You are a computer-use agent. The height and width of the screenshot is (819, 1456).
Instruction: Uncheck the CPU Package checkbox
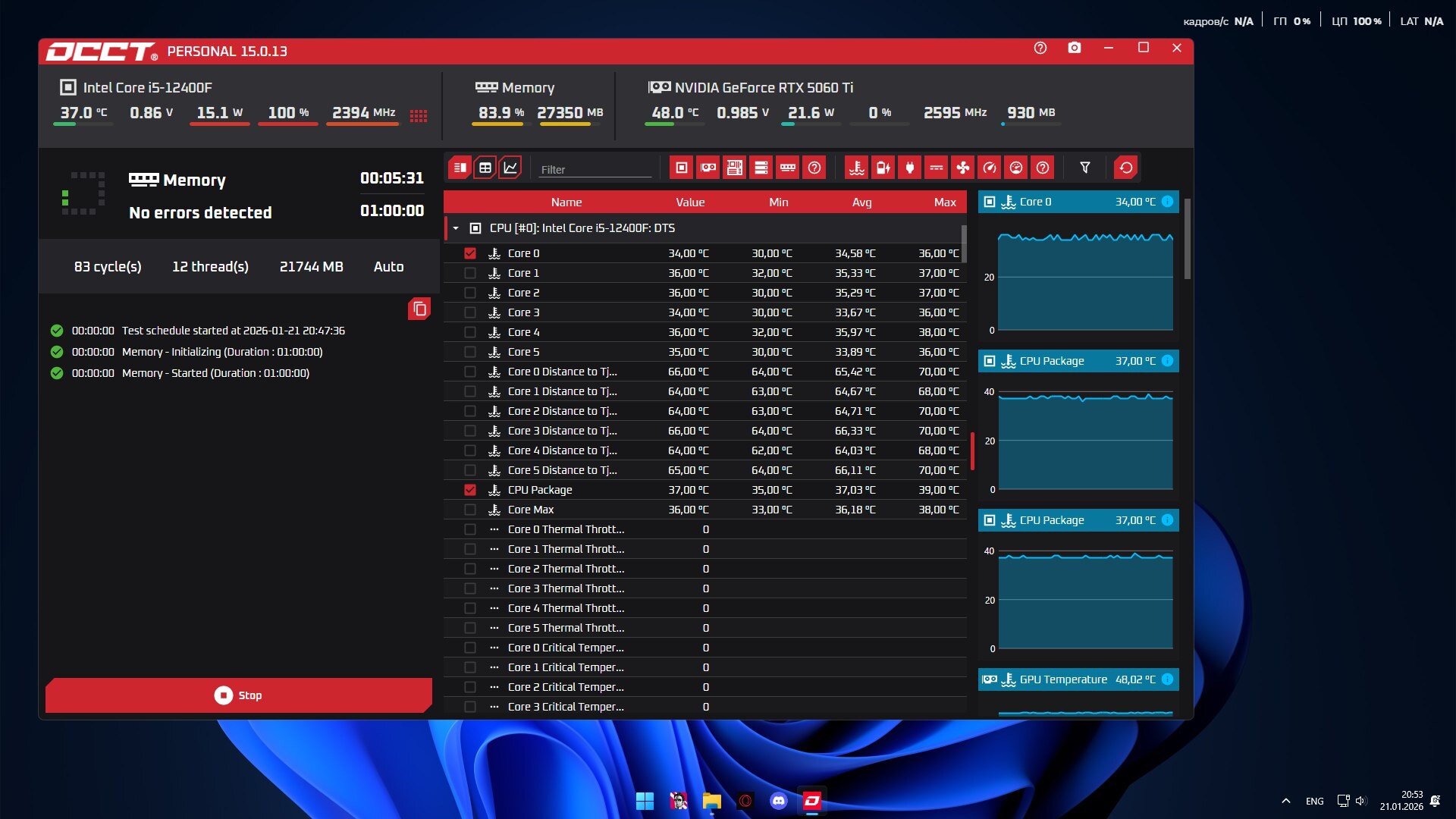tap(470, 490)
